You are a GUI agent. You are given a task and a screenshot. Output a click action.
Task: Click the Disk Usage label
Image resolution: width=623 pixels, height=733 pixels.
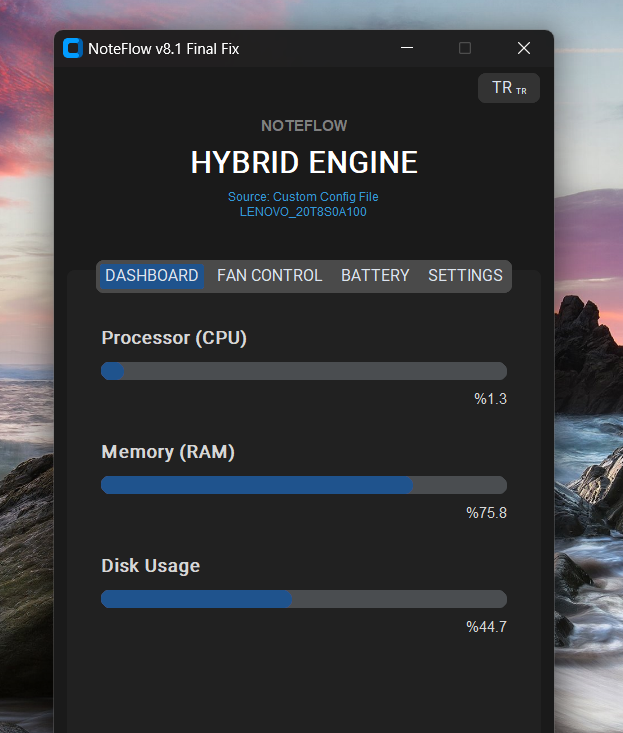151,566
